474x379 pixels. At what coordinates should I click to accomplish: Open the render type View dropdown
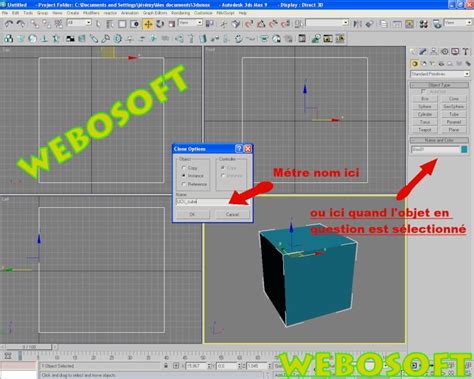coord(458,23)
